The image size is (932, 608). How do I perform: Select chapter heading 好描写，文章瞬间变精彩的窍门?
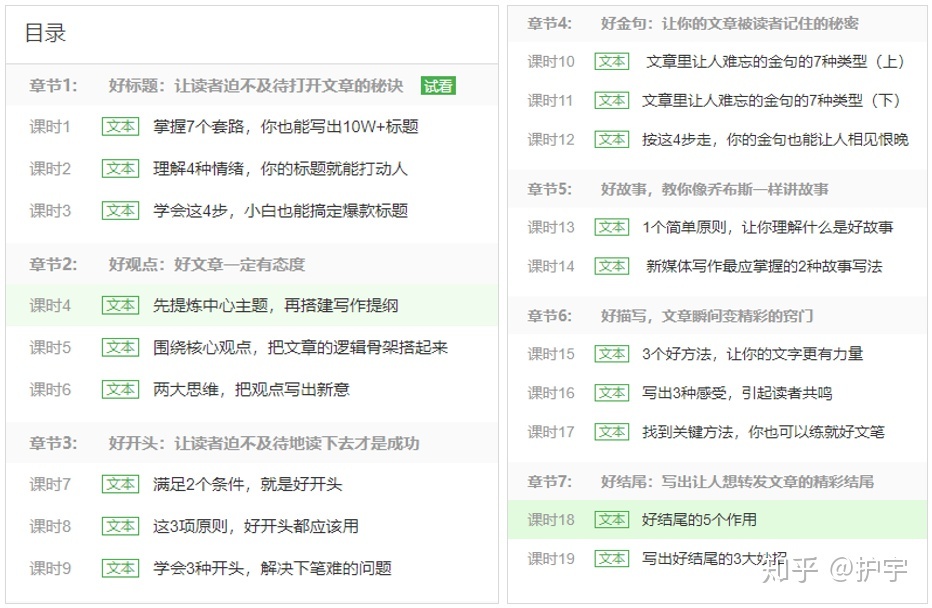[x=707, y=316]
